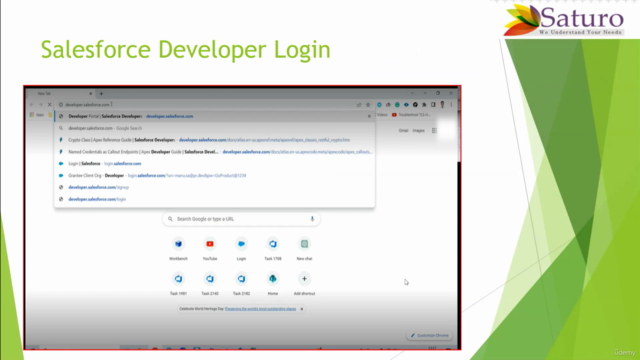This screenshot has height=360, width=640.
Task: Open the YouTube shortcut
Action: (x=210, y=249)
